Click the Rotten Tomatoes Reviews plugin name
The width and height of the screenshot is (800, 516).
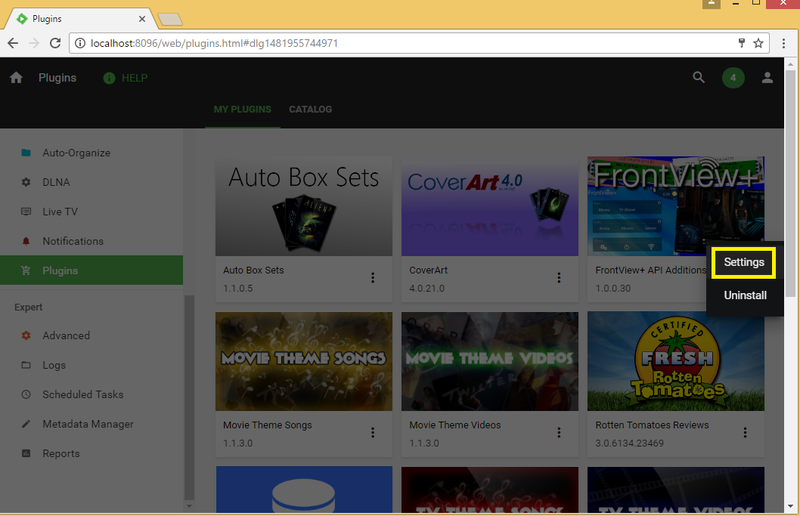pyautogui.click(x=652, y=425)
